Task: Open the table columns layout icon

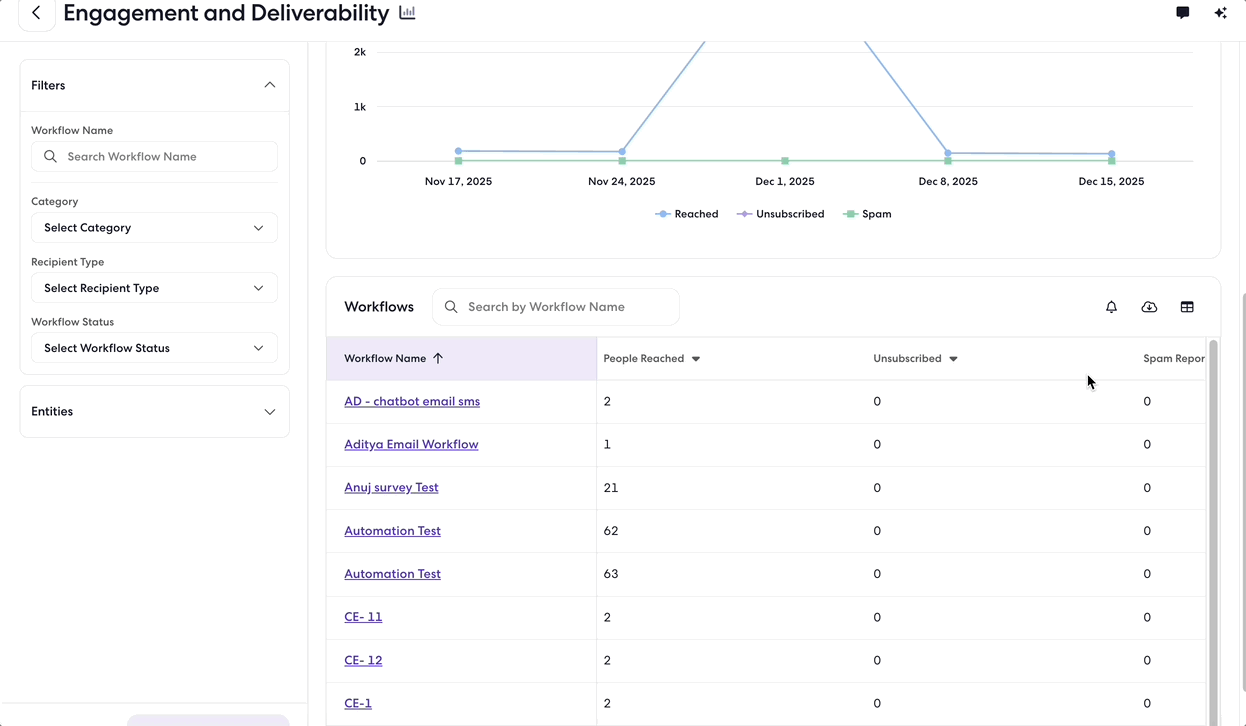Action: coord(1187,307)
